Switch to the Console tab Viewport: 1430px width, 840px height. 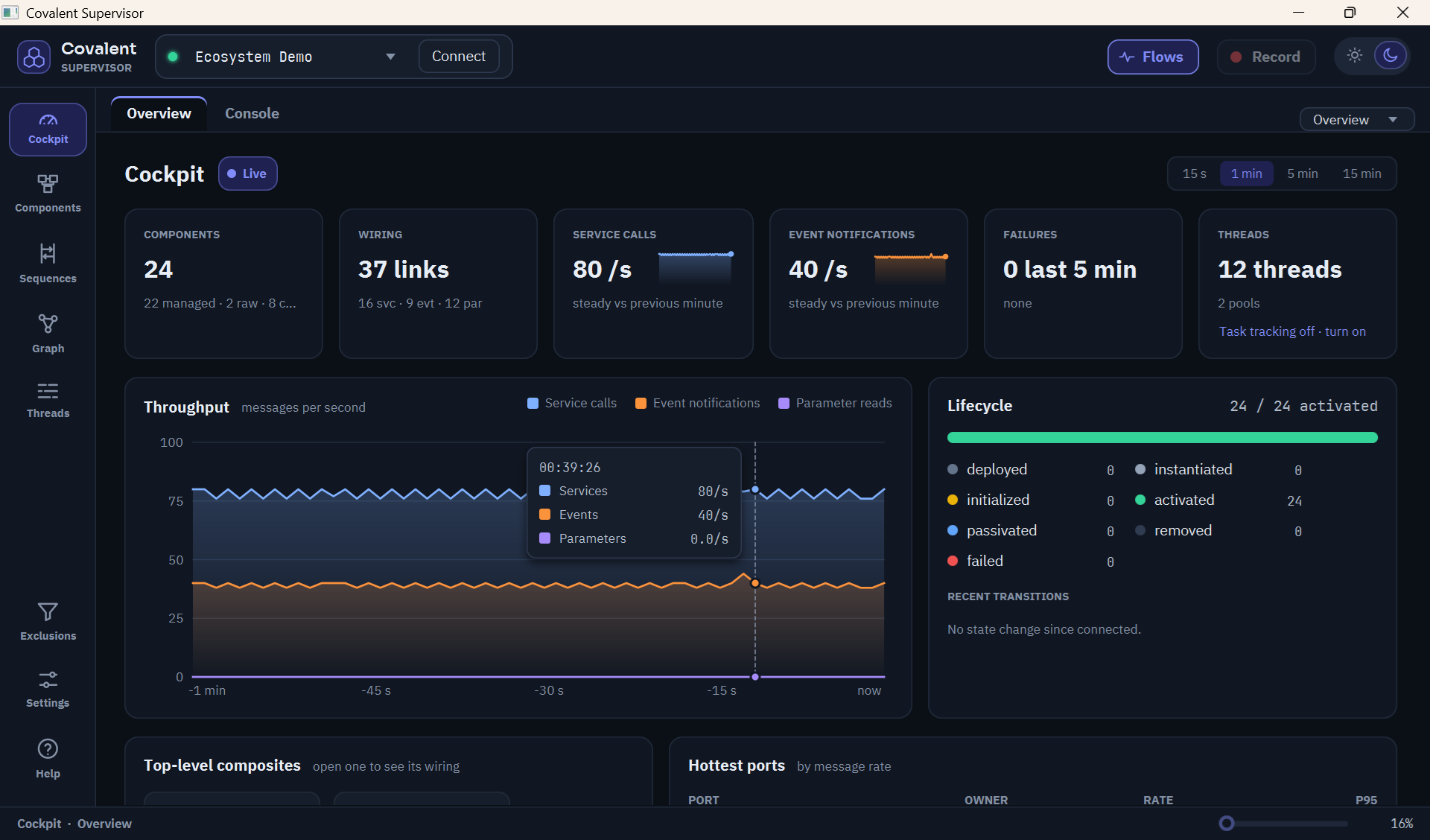tap(252, 113)
